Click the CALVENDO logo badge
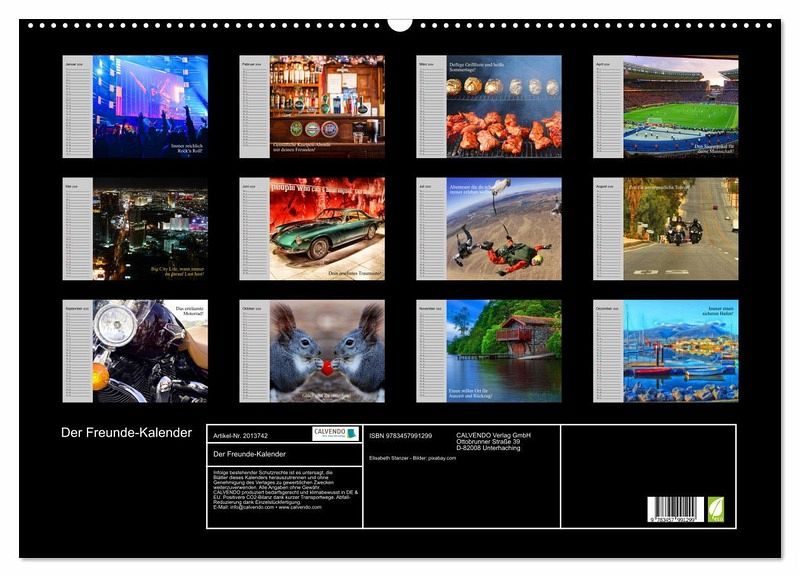This screenshot has width=800, height=577. tap(335, 434)
